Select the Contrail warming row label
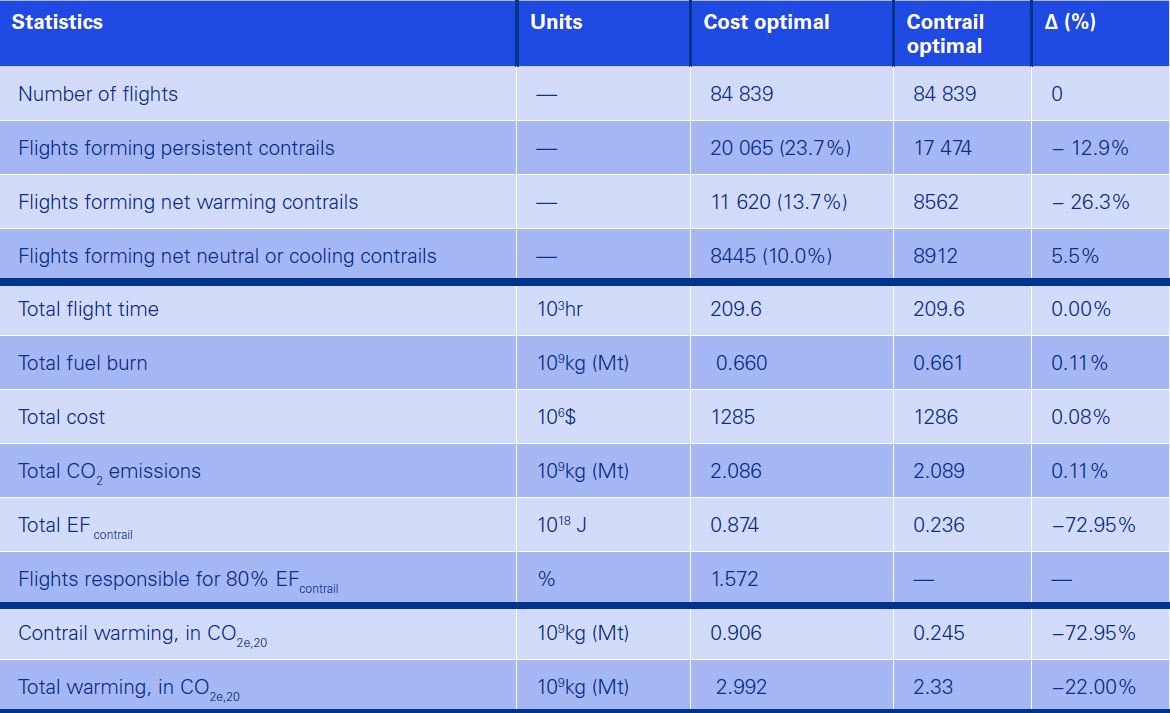Image resolution: width=1170 pixels, height=713 pixels. 142,634
